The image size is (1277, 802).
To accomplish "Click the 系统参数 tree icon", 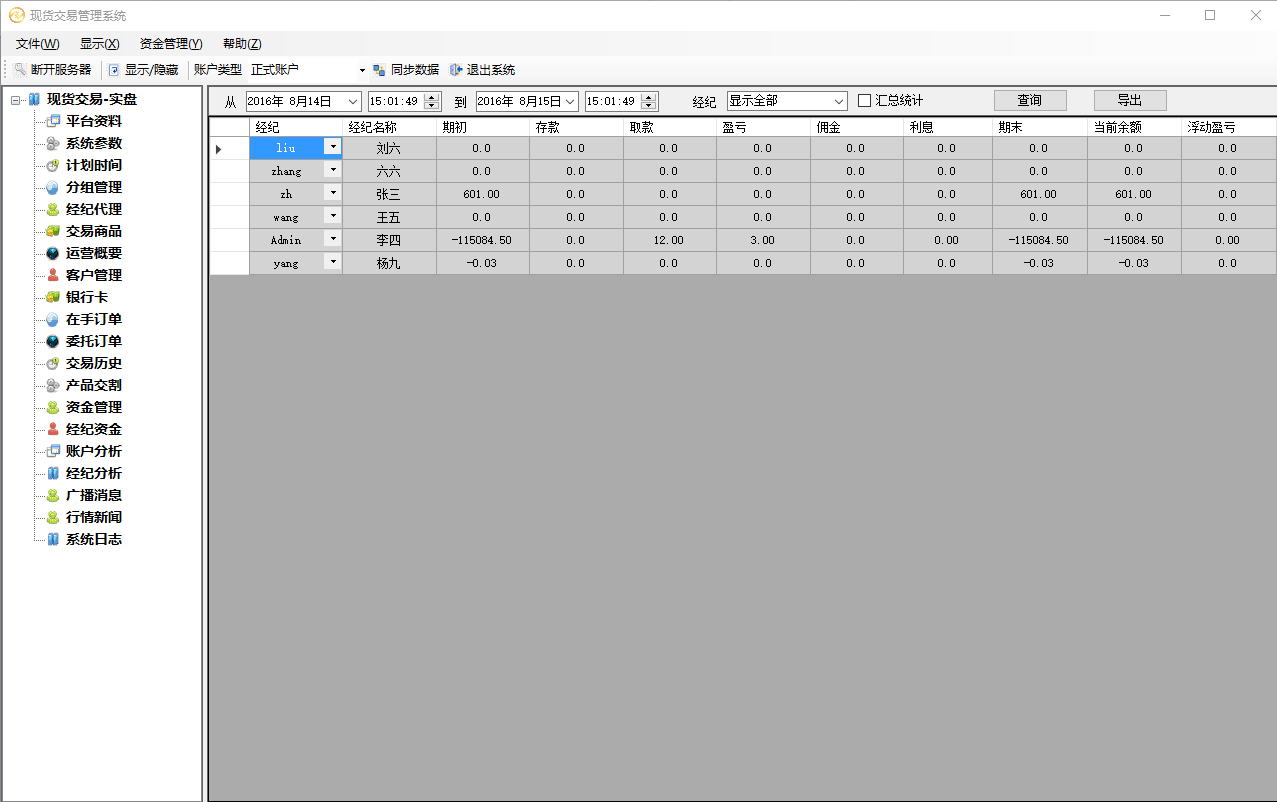I will coord(54,143).
